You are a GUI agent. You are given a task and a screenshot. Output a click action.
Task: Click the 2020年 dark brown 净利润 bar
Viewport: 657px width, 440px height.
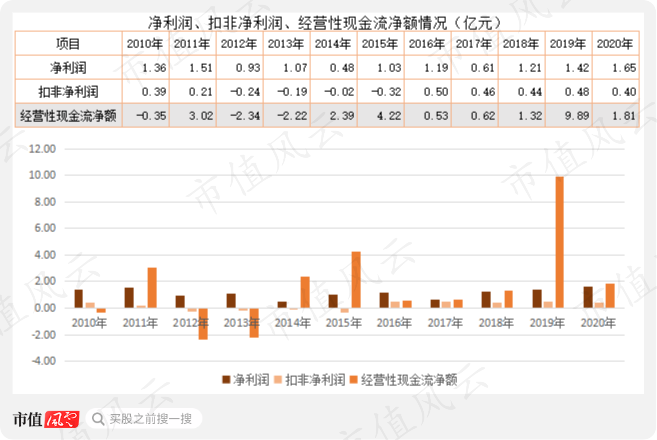[588, 297]
